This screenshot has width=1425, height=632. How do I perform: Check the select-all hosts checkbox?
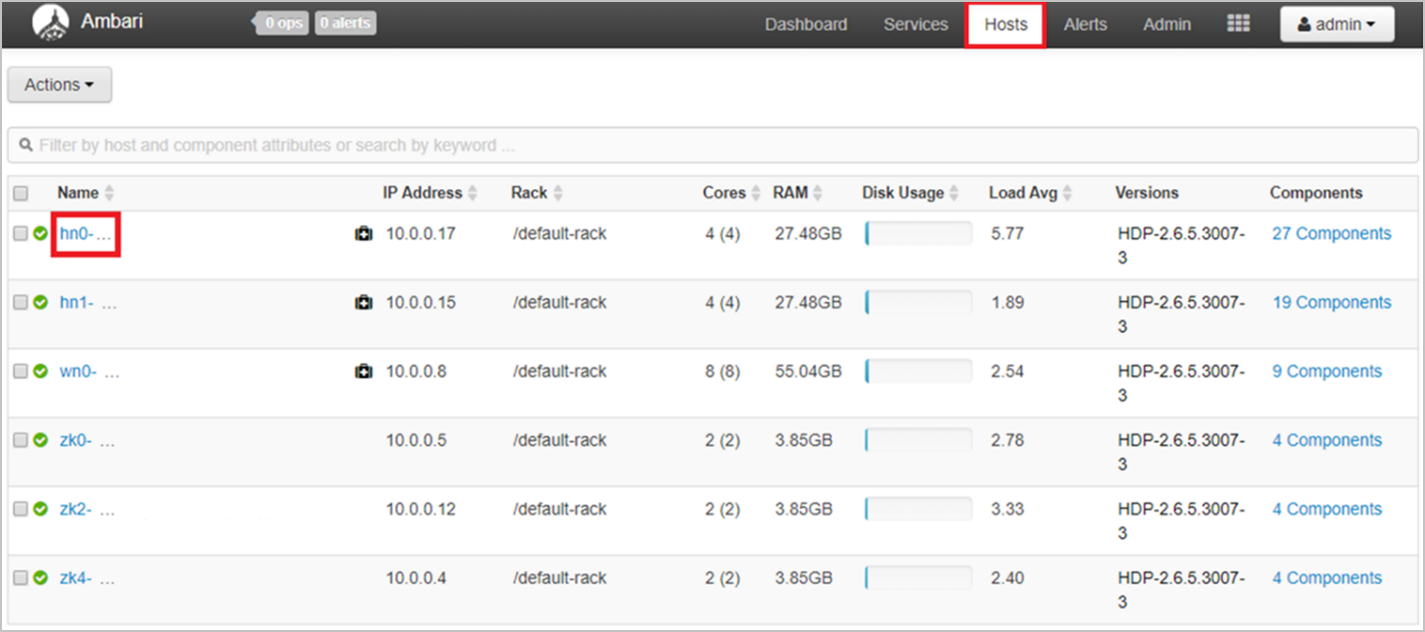[x=20, y=192]
